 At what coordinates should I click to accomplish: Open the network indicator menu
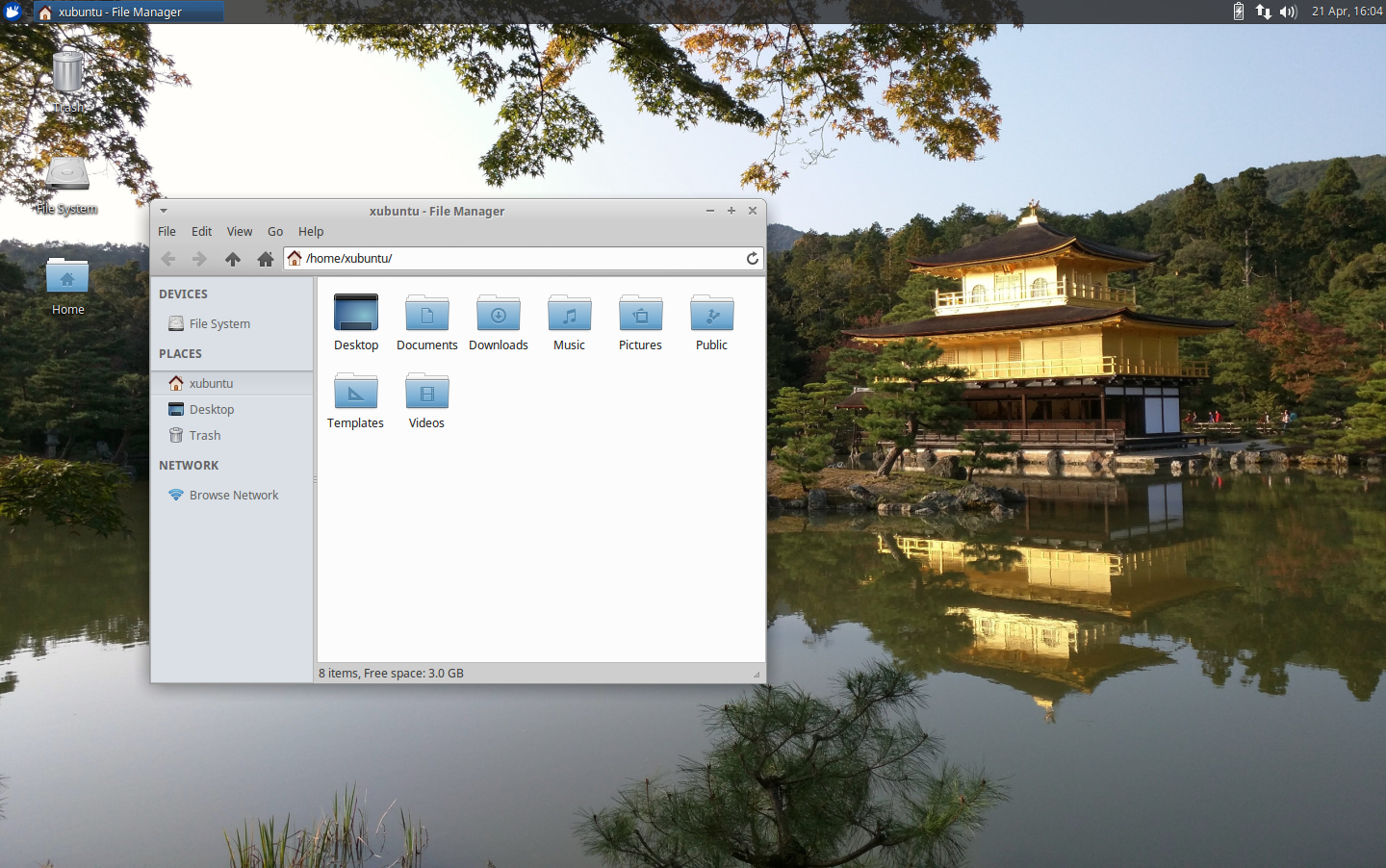[1263, 12]
